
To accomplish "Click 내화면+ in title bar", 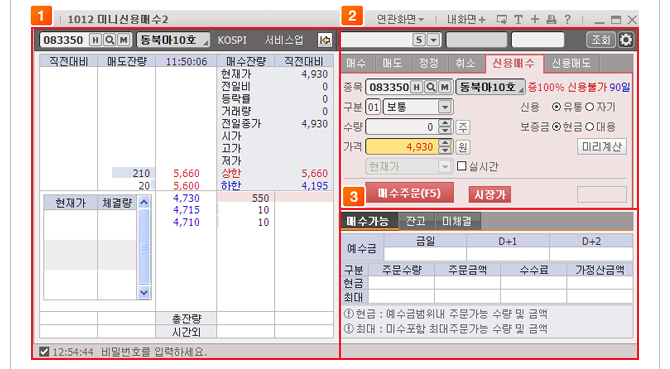I will point(466,19).
